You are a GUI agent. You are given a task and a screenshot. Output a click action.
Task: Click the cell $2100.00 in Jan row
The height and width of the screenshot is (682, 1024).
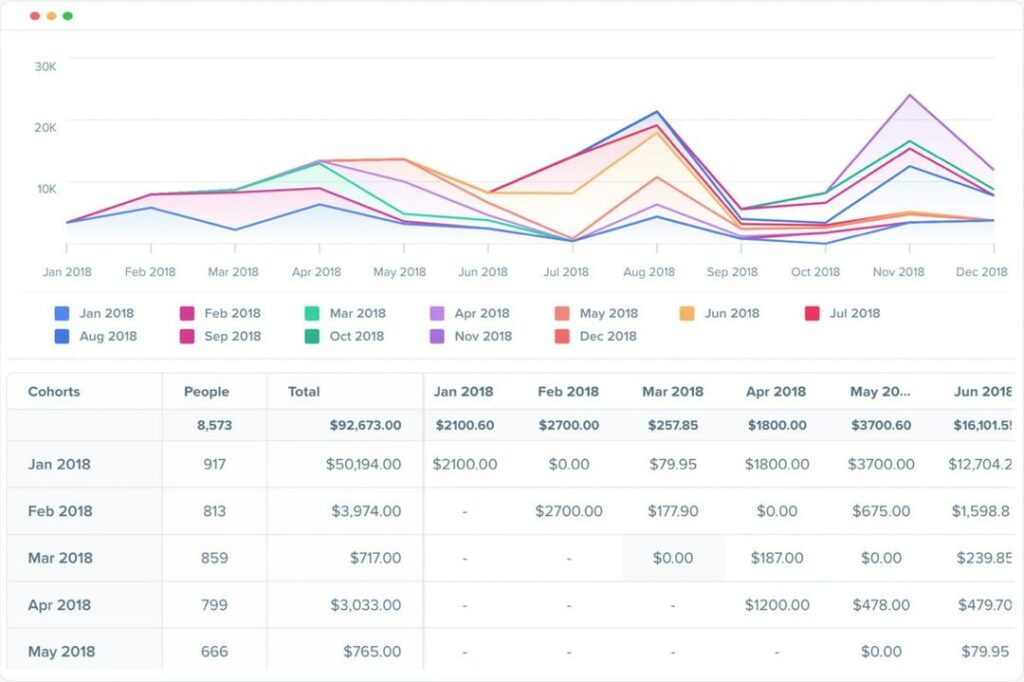point(465,464)
